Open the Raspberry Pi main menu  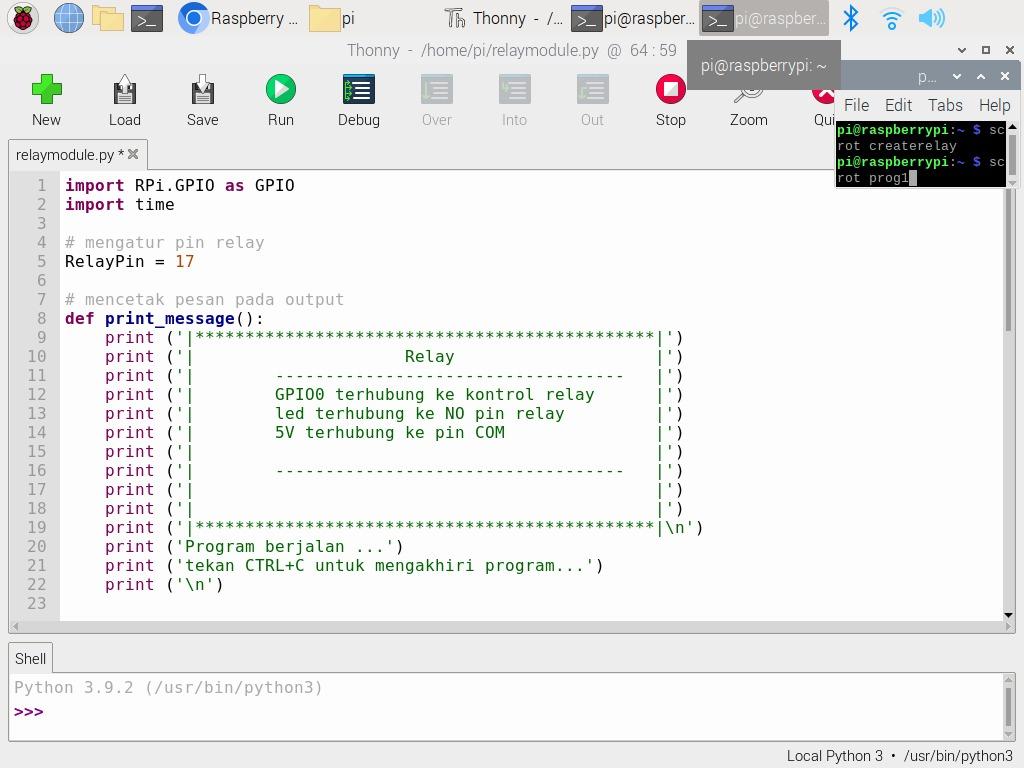point(23,18)
